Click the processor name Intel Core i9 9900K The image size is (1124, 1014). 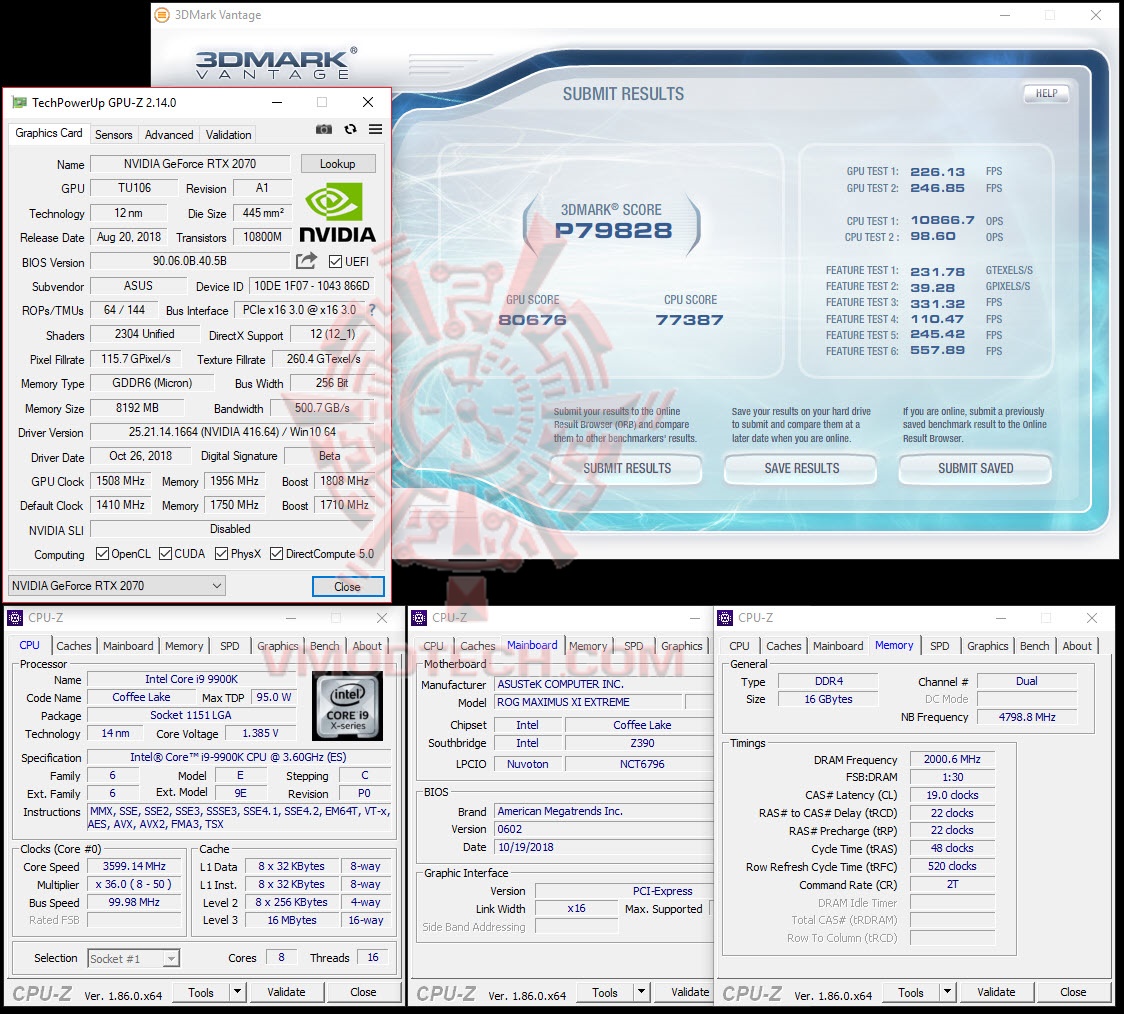click(x=191, y=679)
